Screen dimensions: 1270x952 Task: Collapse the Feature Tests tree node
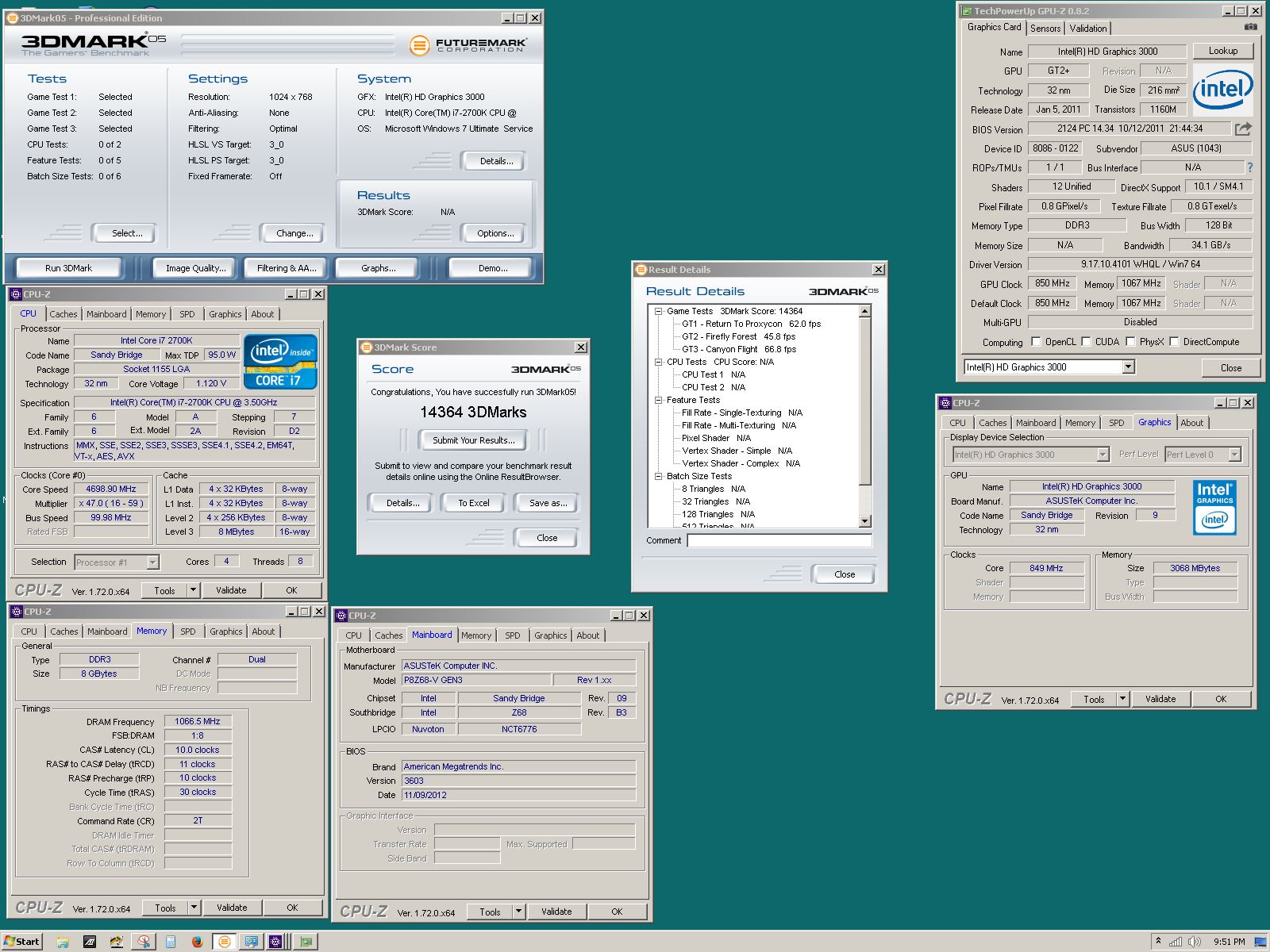[658, 400]
